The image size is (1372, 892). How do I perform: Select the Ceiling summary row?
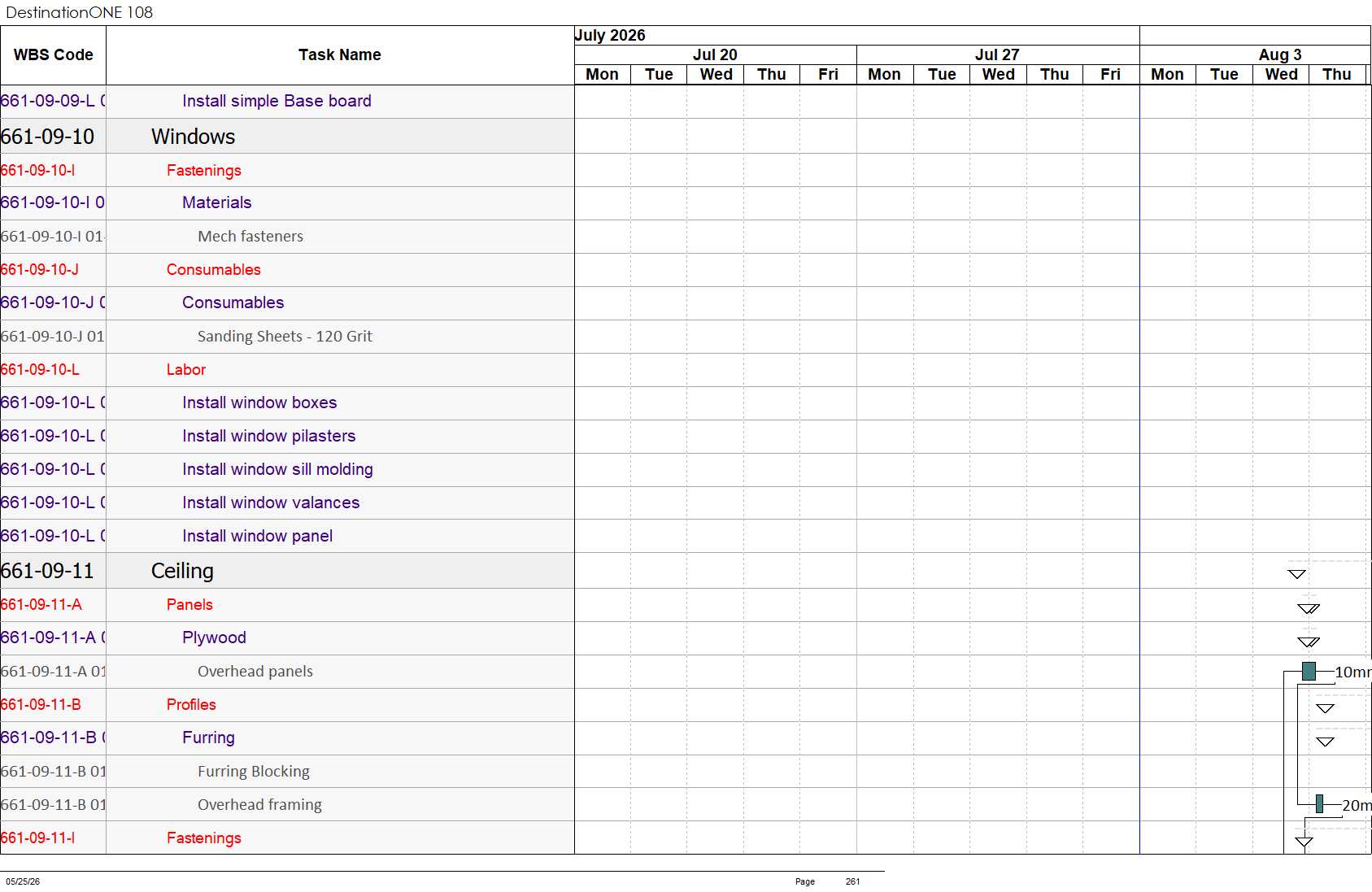click(287, 571)
